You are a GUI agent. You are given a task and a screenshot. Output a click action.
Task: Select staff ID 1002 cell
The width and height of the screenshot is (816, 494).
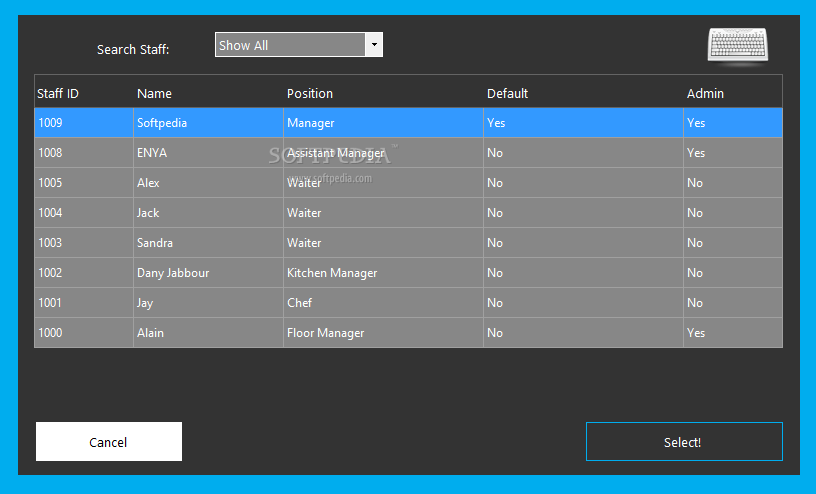[84, 273]
